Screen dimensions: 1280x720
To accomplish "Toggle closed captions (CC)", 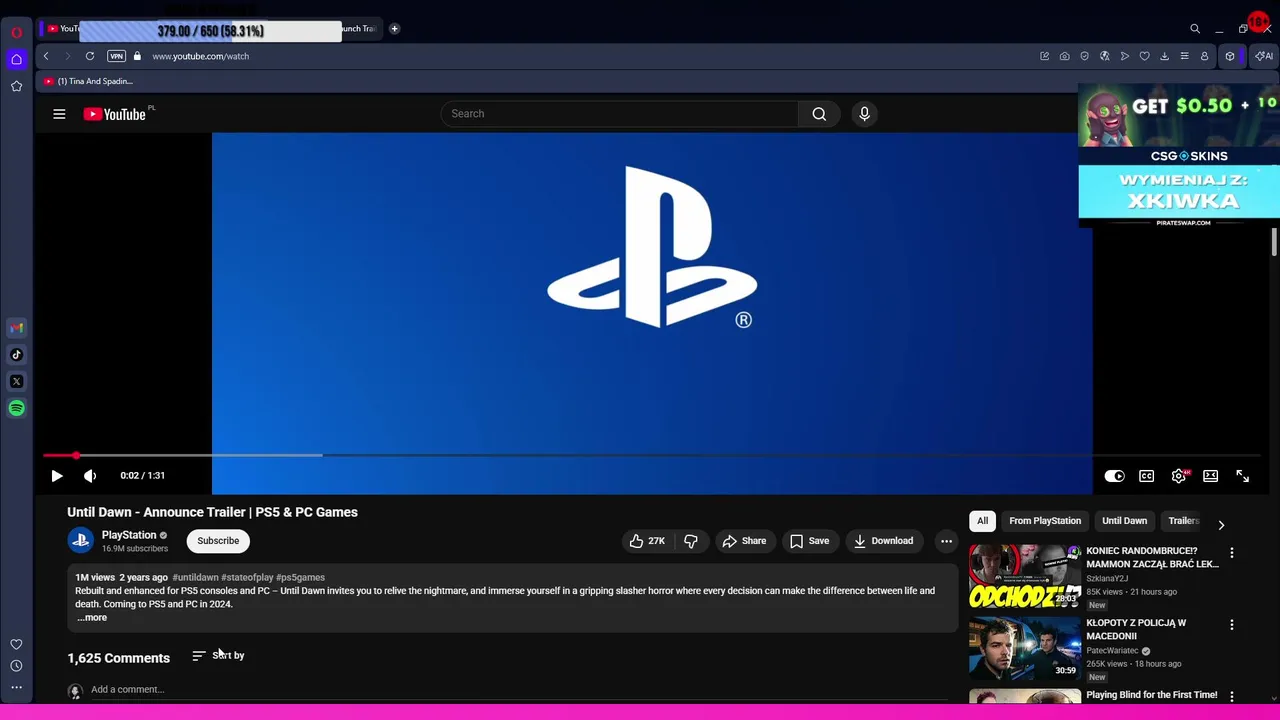I will 1147,476.
